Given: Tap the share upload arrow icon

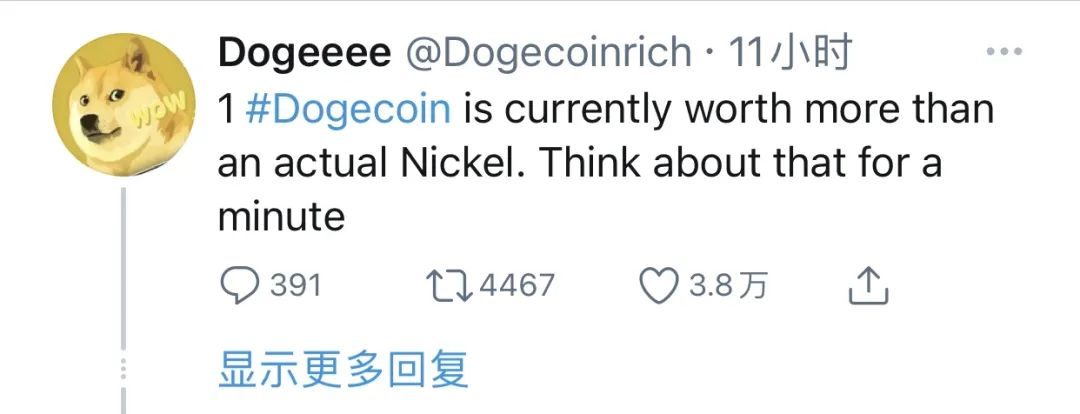Looking at the screenshot, I should (868, 286).
